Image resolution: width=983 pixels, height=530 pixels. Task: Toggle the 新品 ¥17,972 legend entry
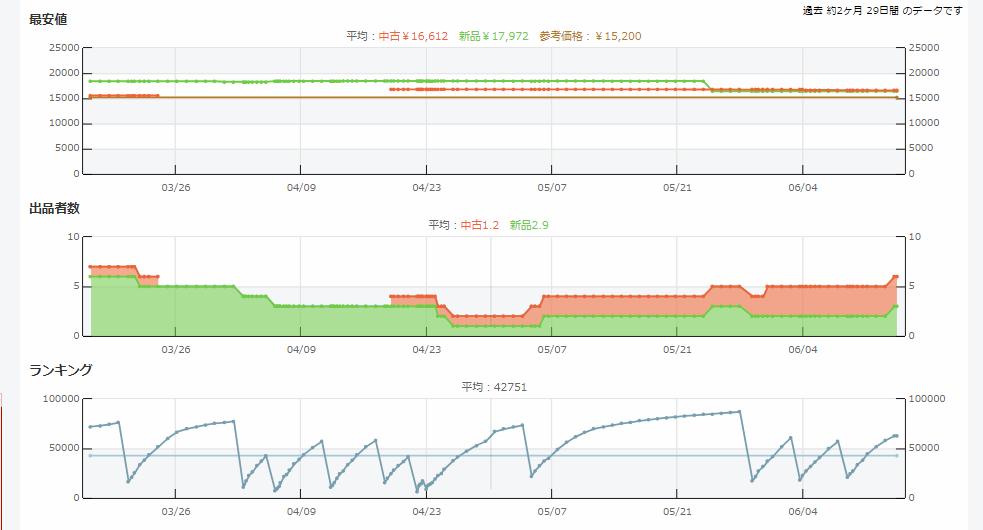pos(493,36)
